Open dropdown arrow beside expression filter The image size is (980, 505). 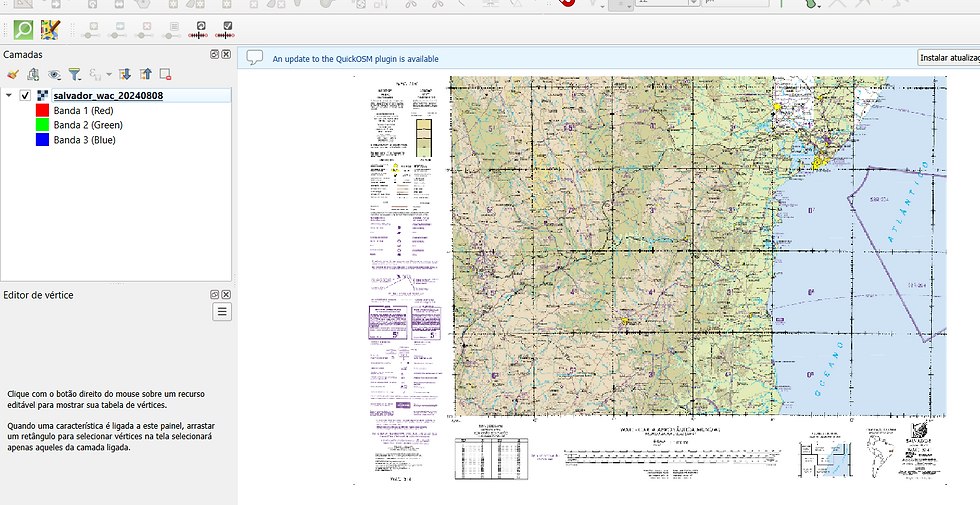pyautogui.click(x=109, y=74)
